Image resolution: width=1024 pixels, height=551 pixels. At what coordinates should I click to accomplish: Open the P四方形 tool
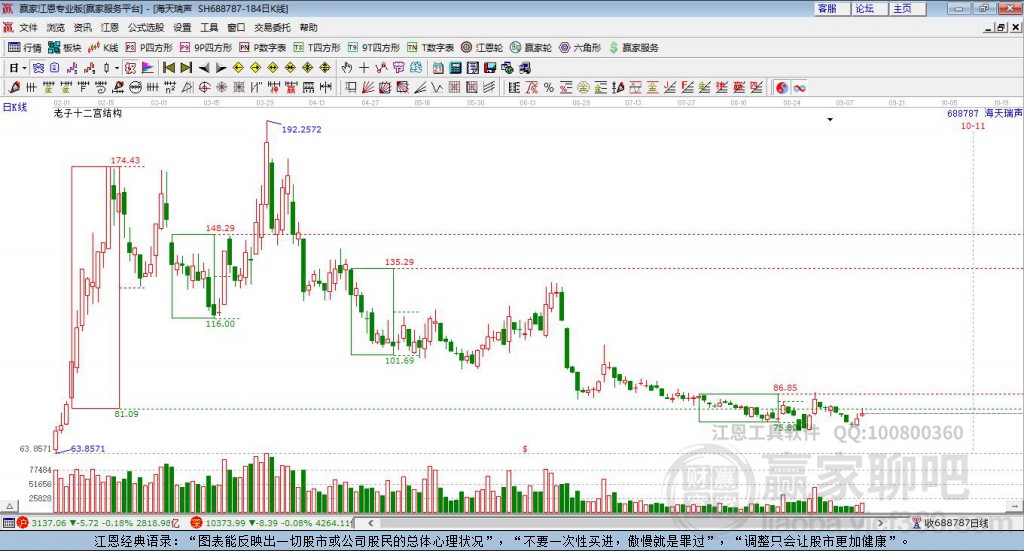point(149,48)
